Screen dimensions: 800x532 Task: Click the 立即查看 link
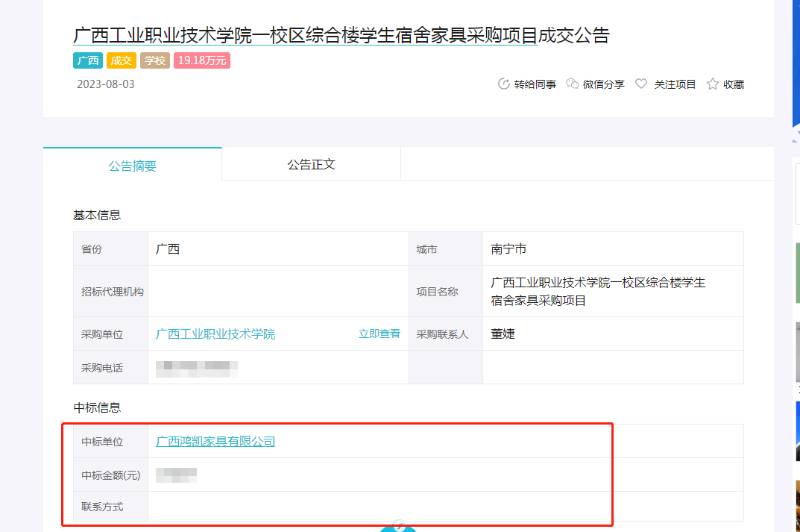click(x=379, y=334)
